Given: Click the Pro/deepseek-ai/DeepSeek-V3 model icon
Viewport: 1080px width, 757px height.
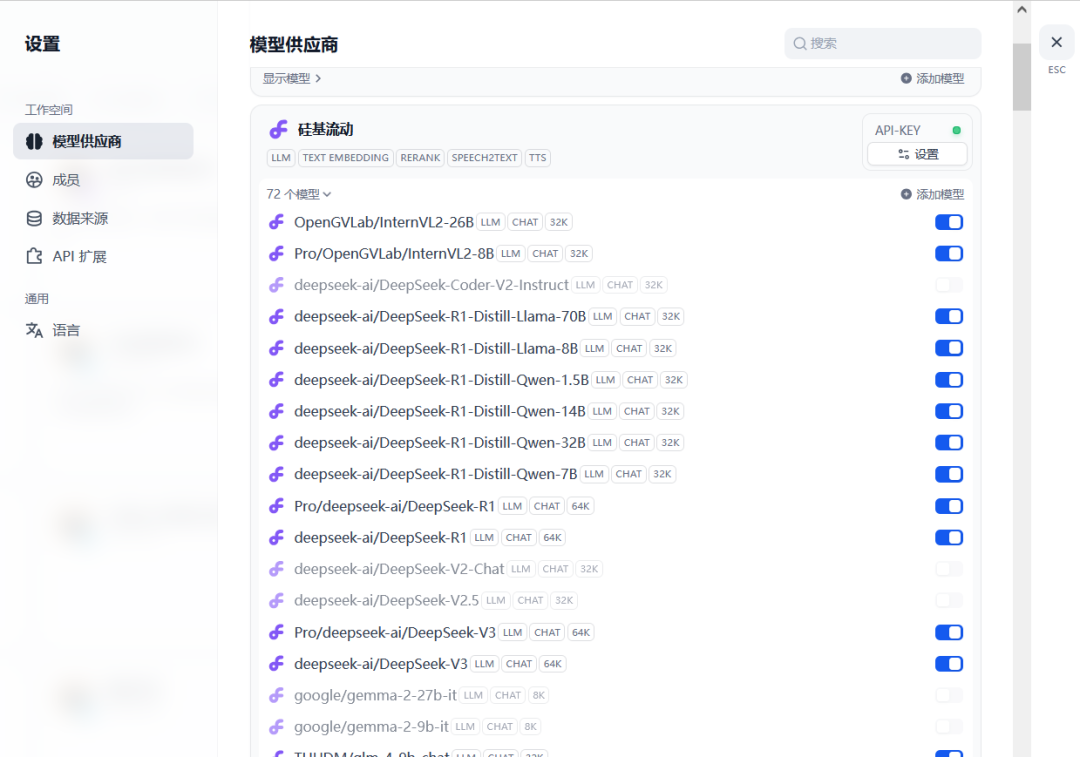Looking at the screenshot, I should click(276, 632).
